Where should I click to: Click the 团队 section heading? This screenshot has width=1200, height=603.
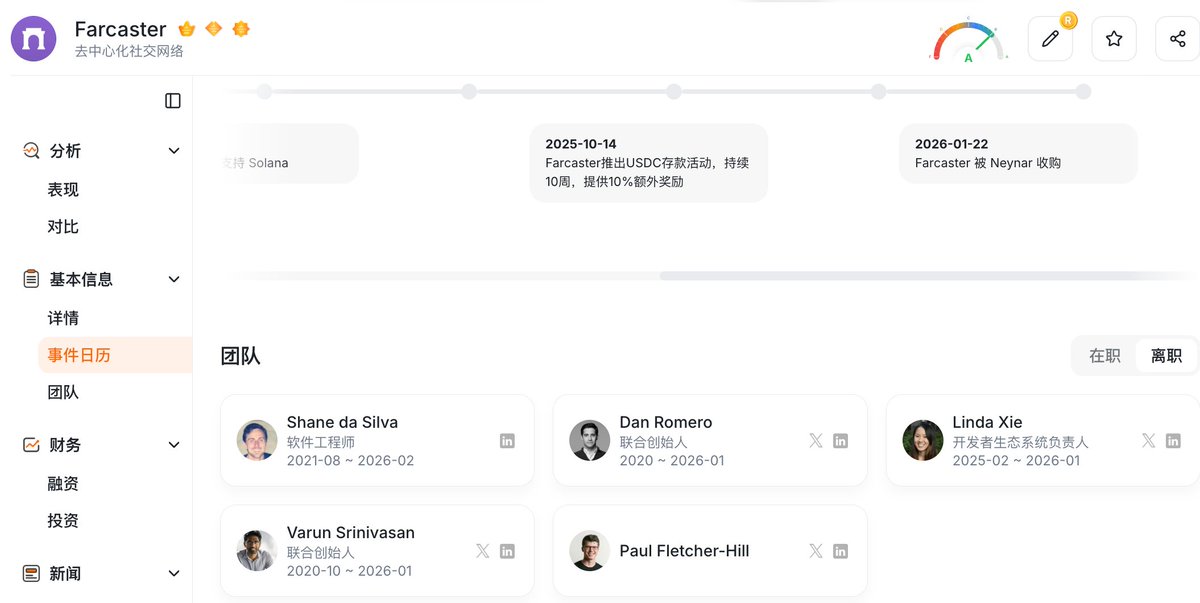pyautogui.click(x=240, y=356)
